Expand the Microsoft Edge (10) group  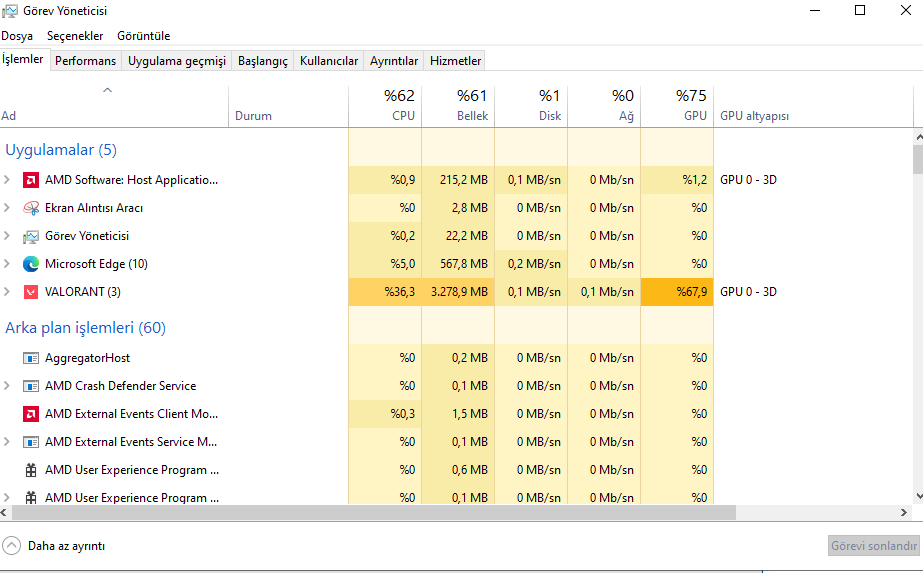tap(7, 263)
